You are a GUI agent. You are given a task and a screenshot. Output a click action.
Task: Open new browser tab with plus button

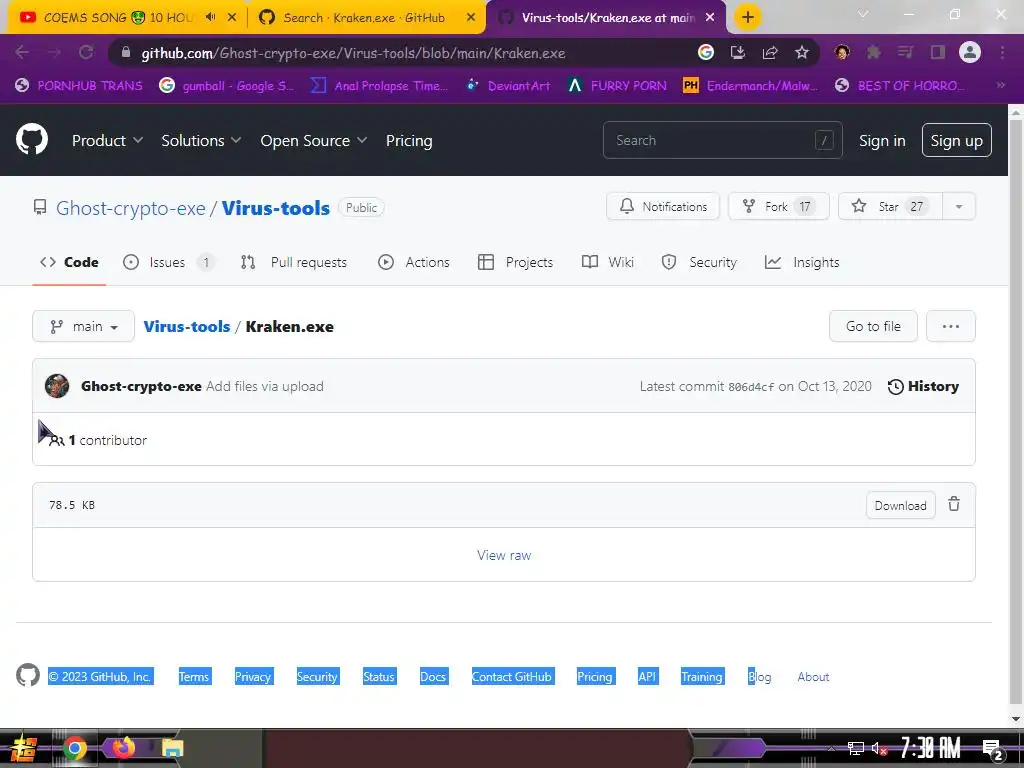(x=748, y=17)
